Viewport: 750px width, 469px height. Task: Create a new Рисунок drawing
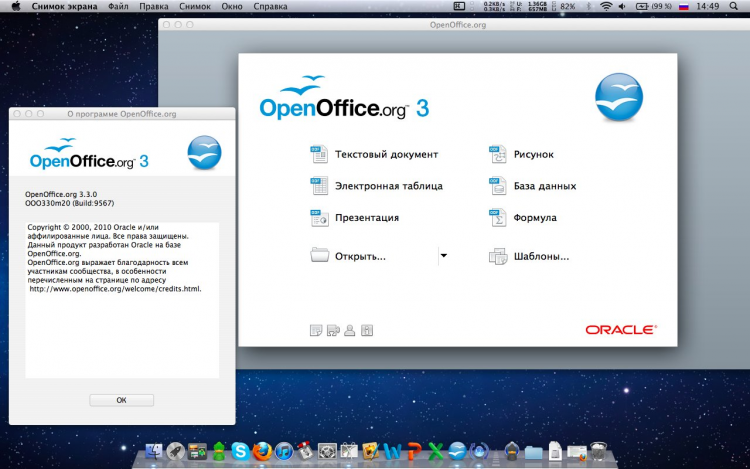click(x=521, y=154)
